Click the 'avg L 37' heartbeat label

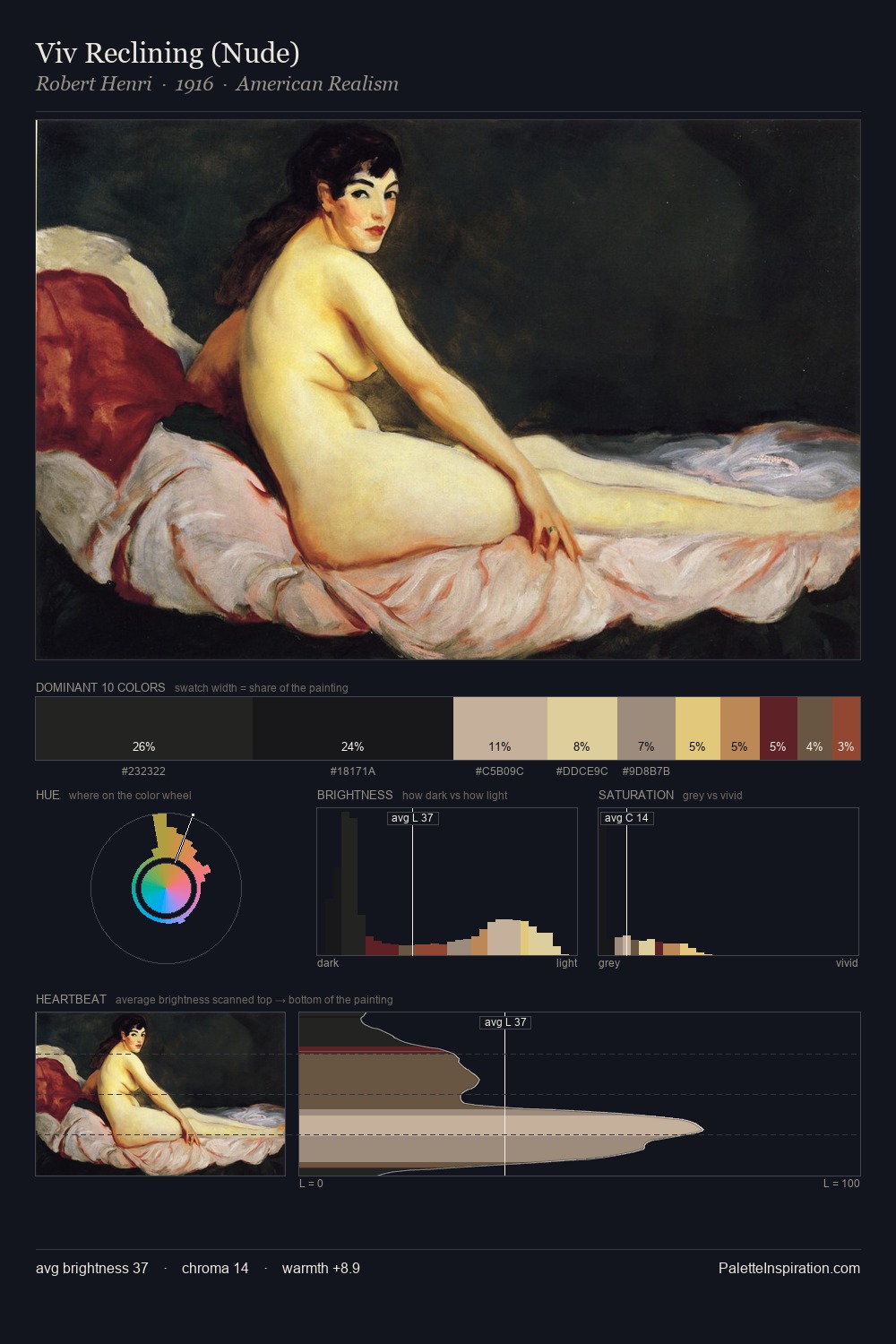(505, 1022)
